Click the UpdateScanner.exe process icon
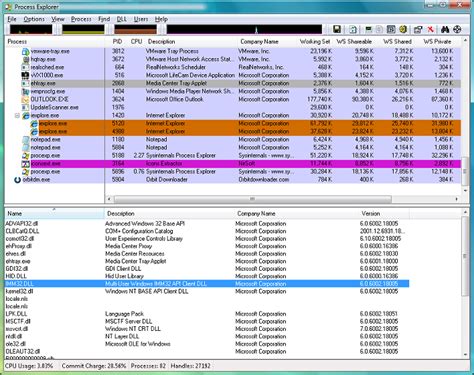 (x=25, y=108)
